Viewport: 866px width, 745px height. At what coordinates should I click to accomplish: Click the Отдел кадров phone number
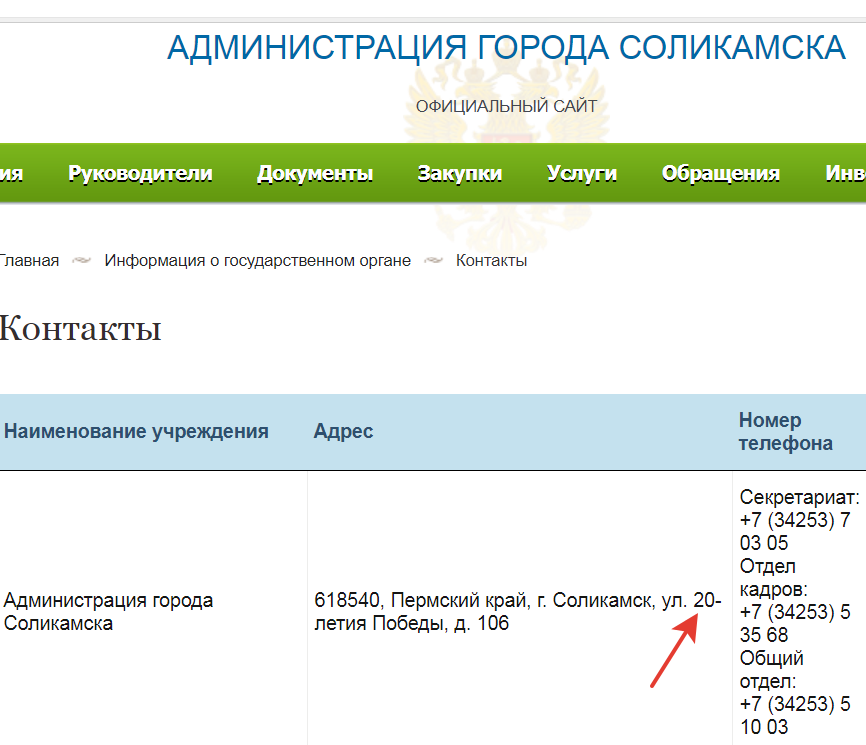pyautogui.click(x=794, y=623)
